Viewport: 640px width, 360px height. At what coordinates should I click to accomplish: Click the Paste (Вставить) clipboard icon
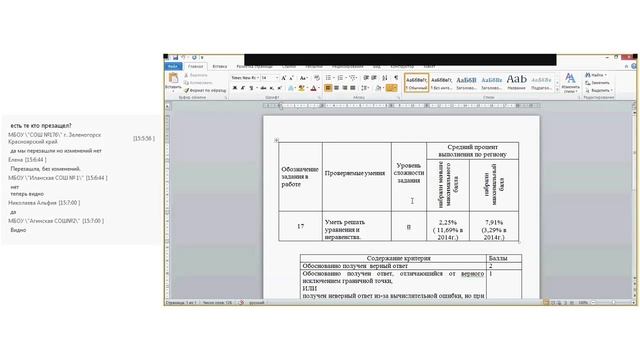[x=173, y=78]
